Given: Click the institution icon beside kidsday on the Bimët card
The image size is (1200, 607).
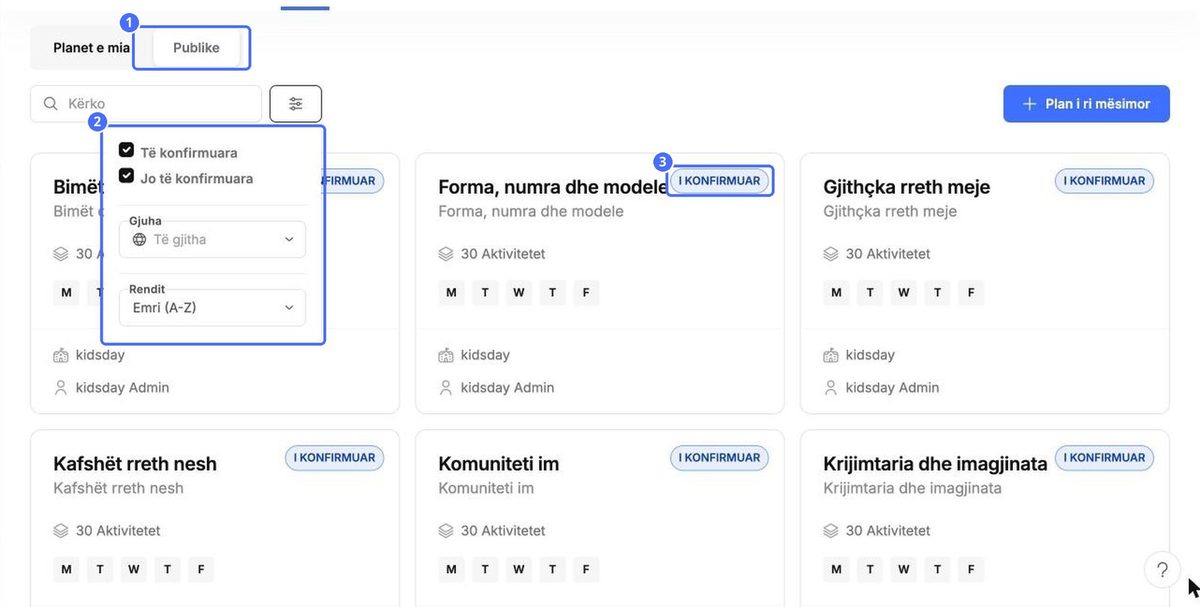Looking at the screenshot, I should pyautogui.click(x=61, y=355).
